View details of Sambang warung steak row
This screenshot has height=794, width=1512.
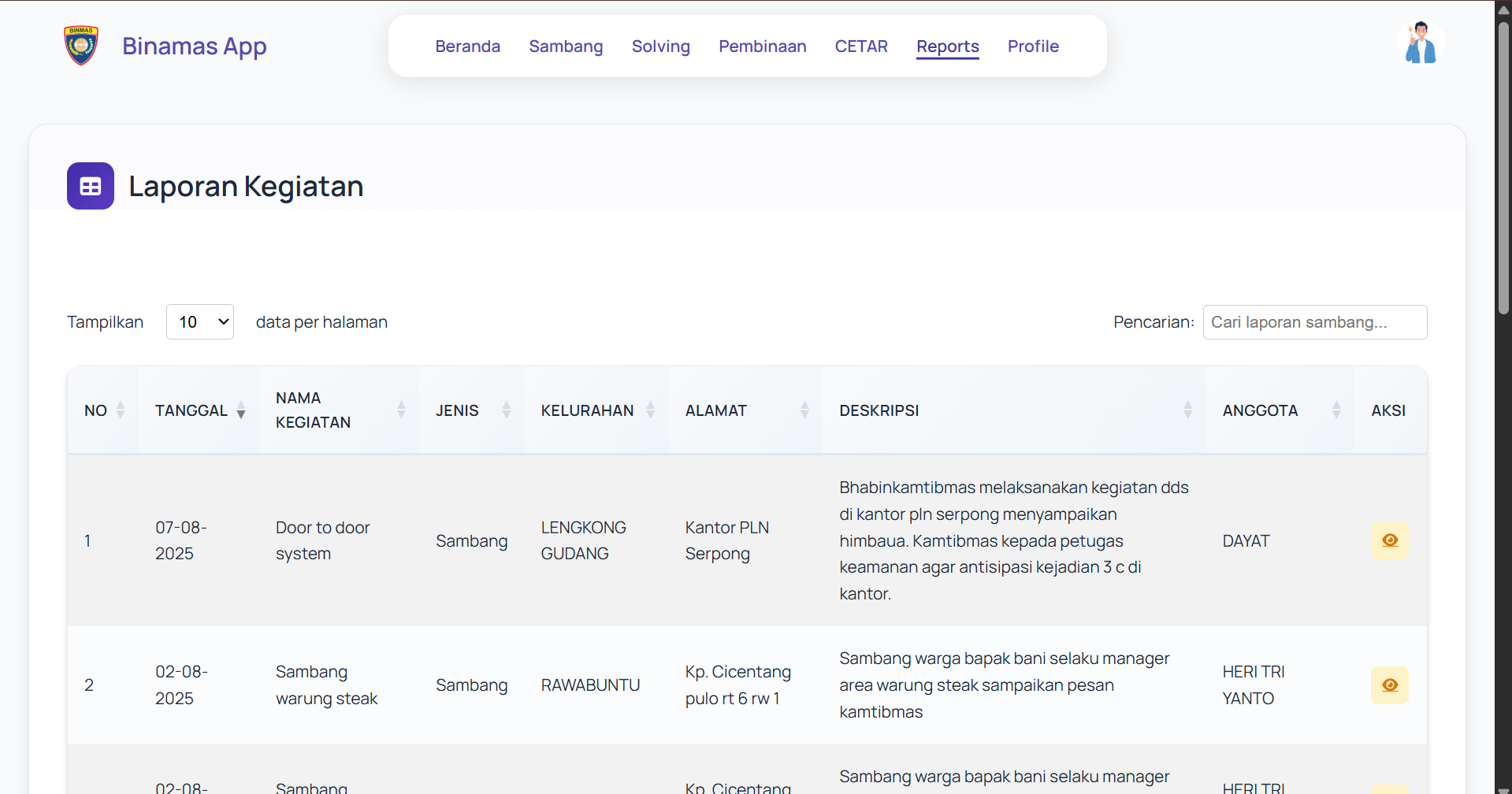coord(1389,685)
